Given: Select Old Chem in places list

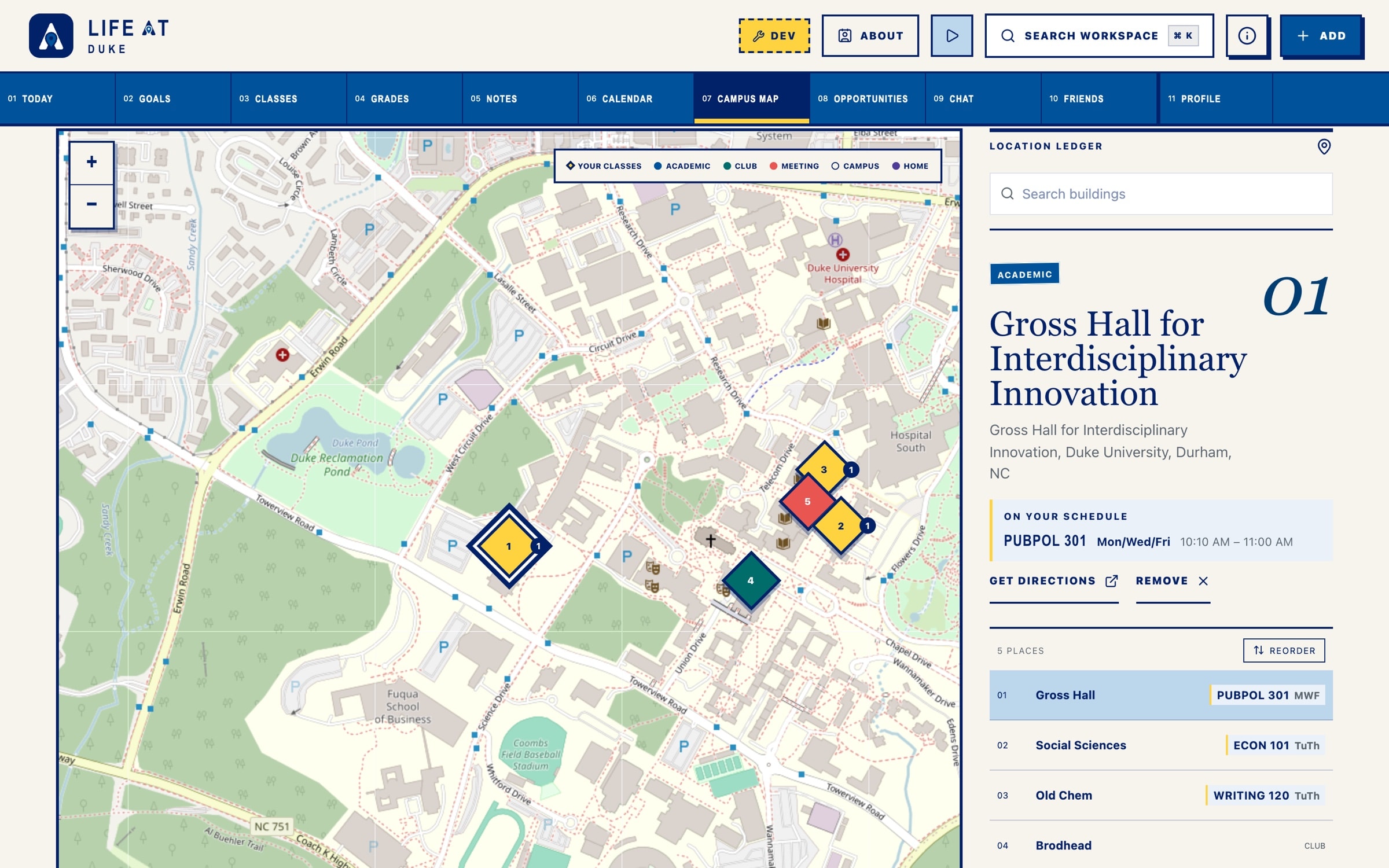Looking at the screenshot, I should click(x=1160, y=796).
